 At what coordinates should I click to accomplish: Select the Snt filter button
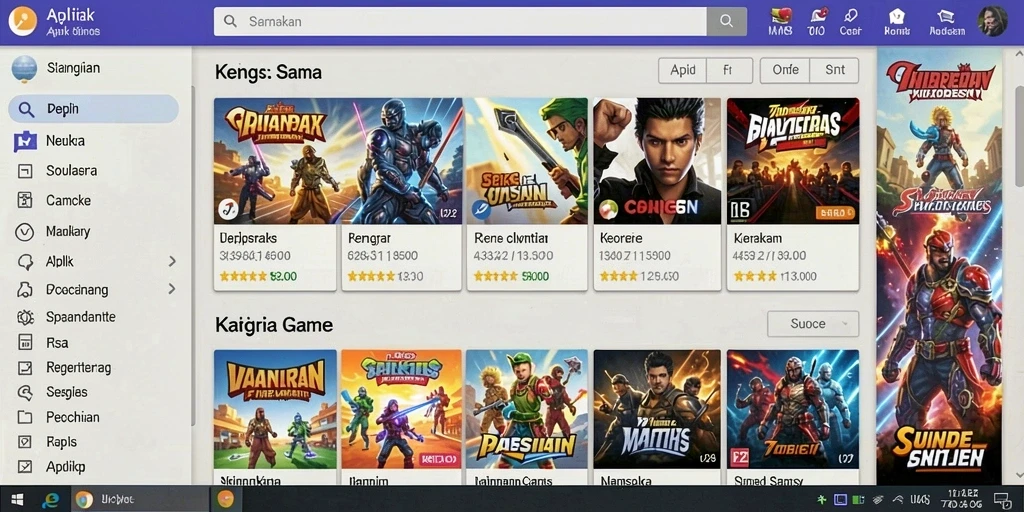835,71
